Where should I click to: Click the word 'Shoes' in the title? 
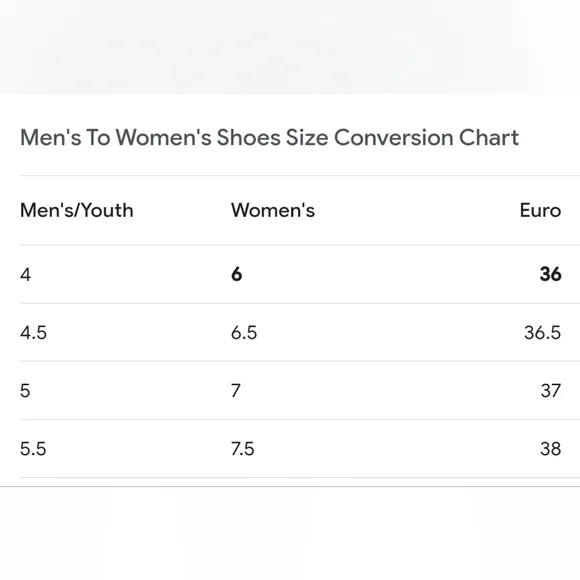tap(249, 138)
